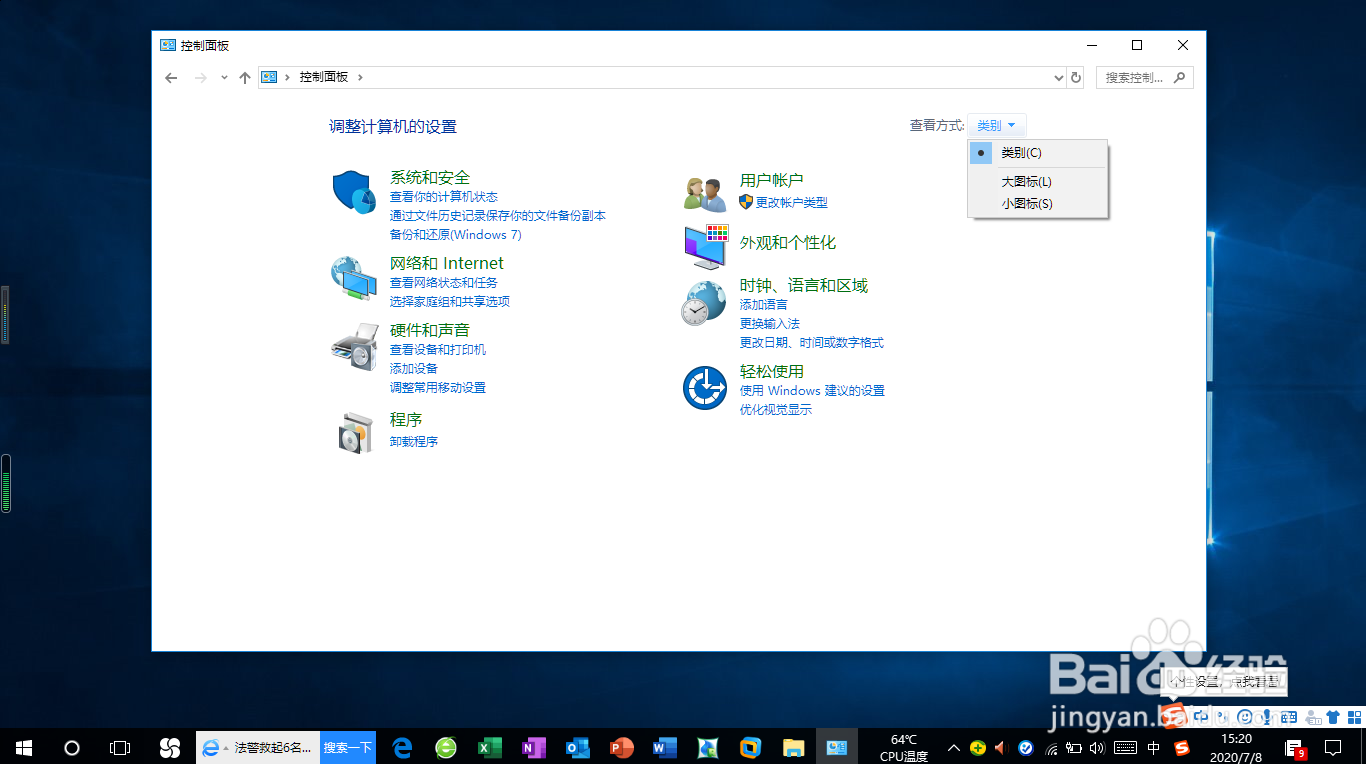The width and height of the screenshot is (1366, 764).
Task: Open the Cortana circle on the taskbar
Action: click(72, 747)
